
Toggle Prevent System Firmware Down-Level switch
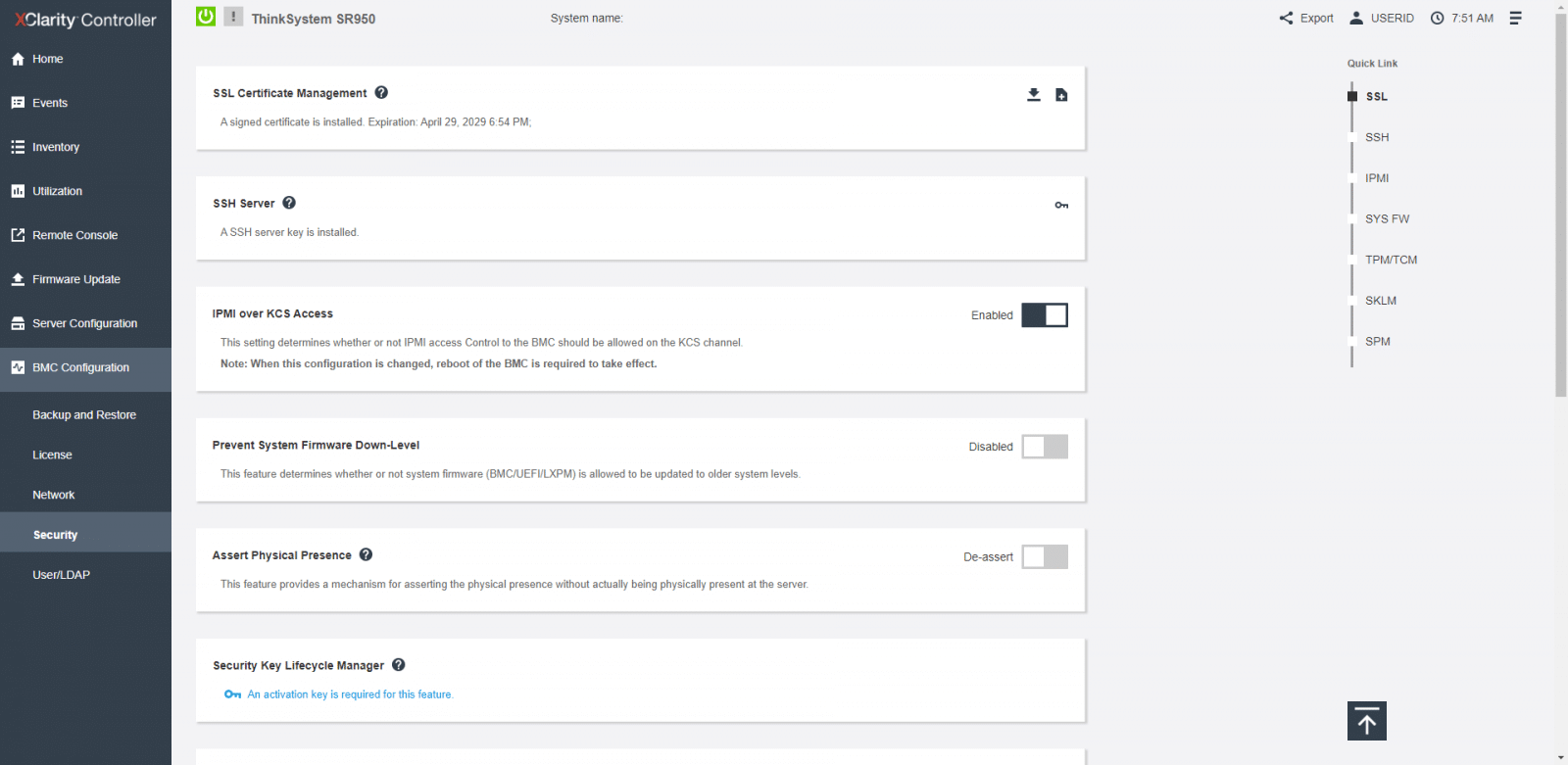coord(1045,447)
